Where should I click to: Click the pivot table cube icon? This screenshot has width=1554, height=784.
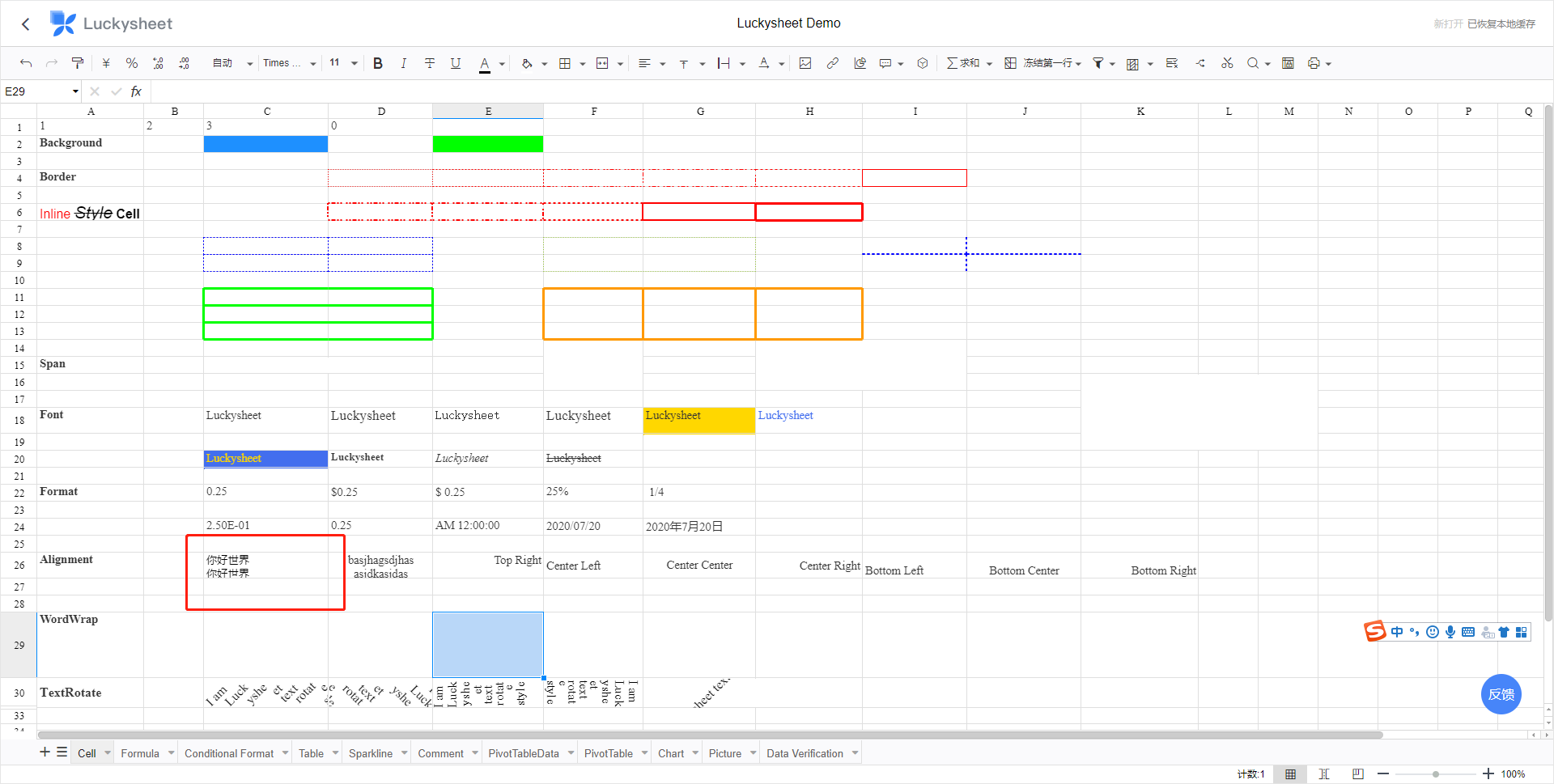coord(923,63)
